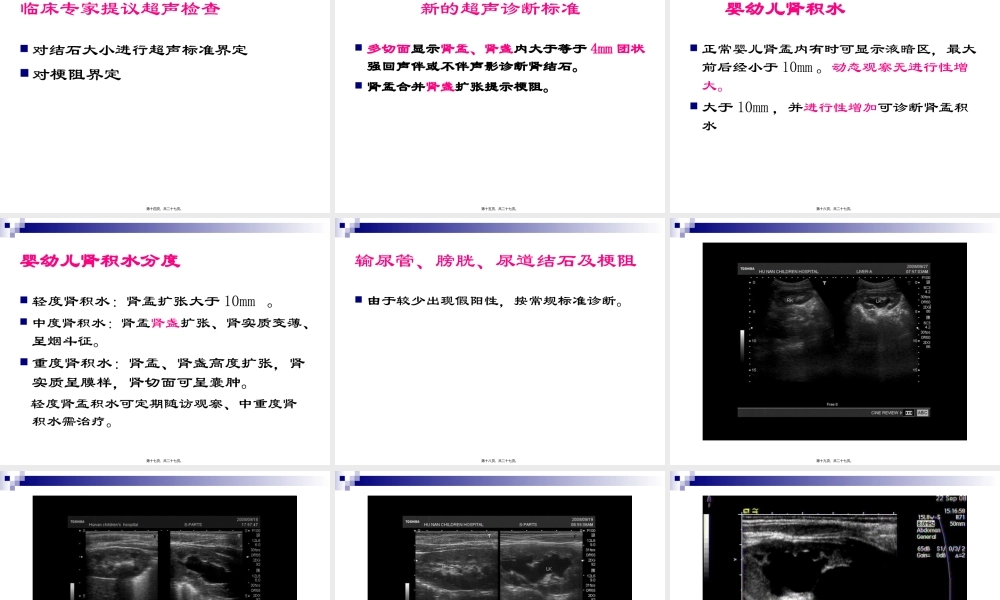This screenshot has height=600, width=1000.
Task: Toggle the 65dB dynamic range value
Action: (923, 549)
